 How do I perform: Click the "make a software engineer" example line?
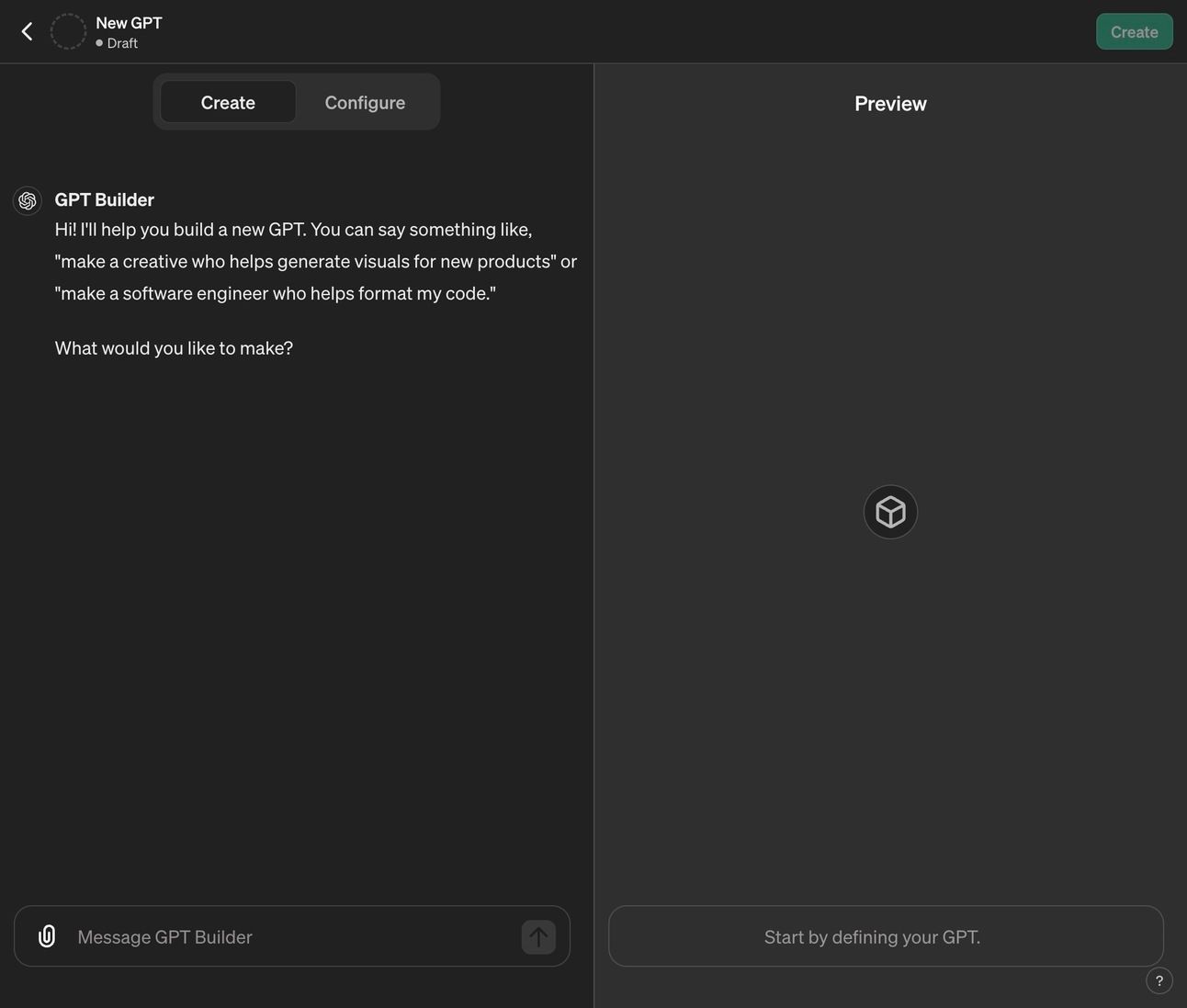pos(276,293)
